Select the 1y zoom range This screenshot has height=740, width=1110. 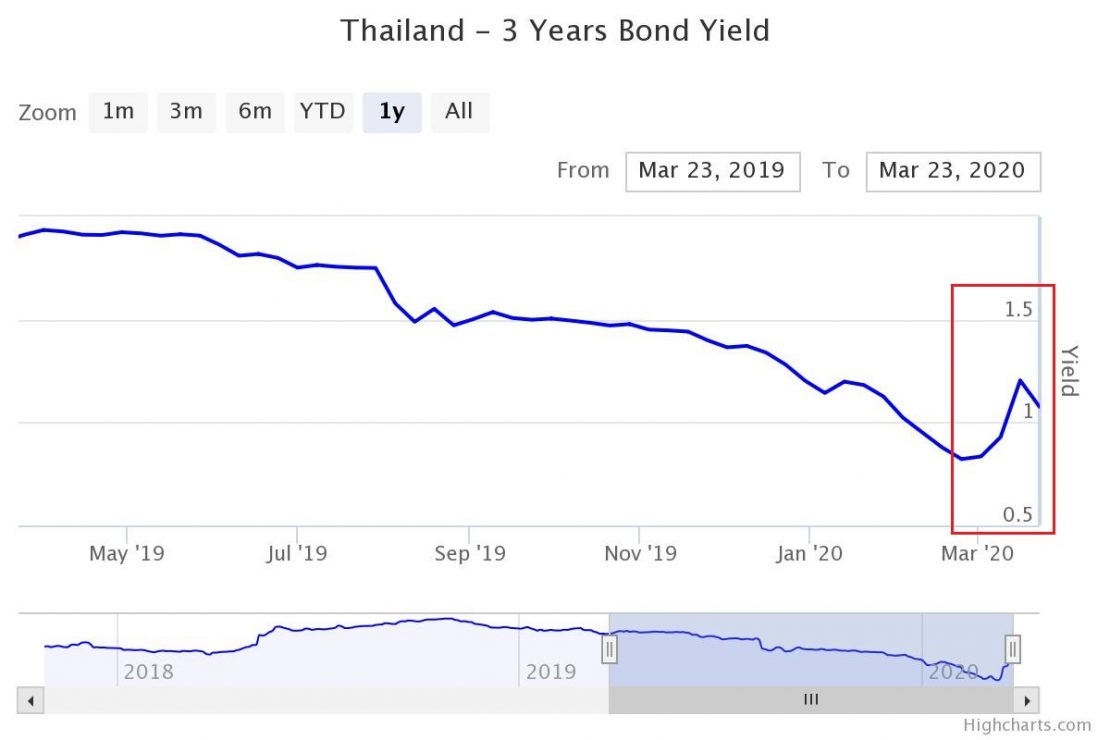391,112
